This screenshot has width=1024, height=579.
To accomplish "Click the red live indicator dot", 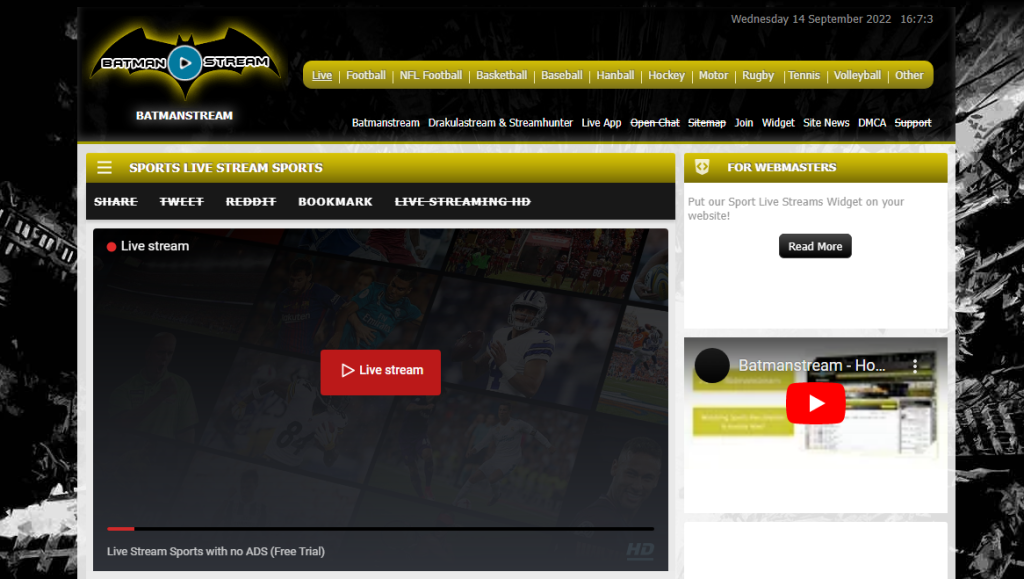I will click(112, 247).
